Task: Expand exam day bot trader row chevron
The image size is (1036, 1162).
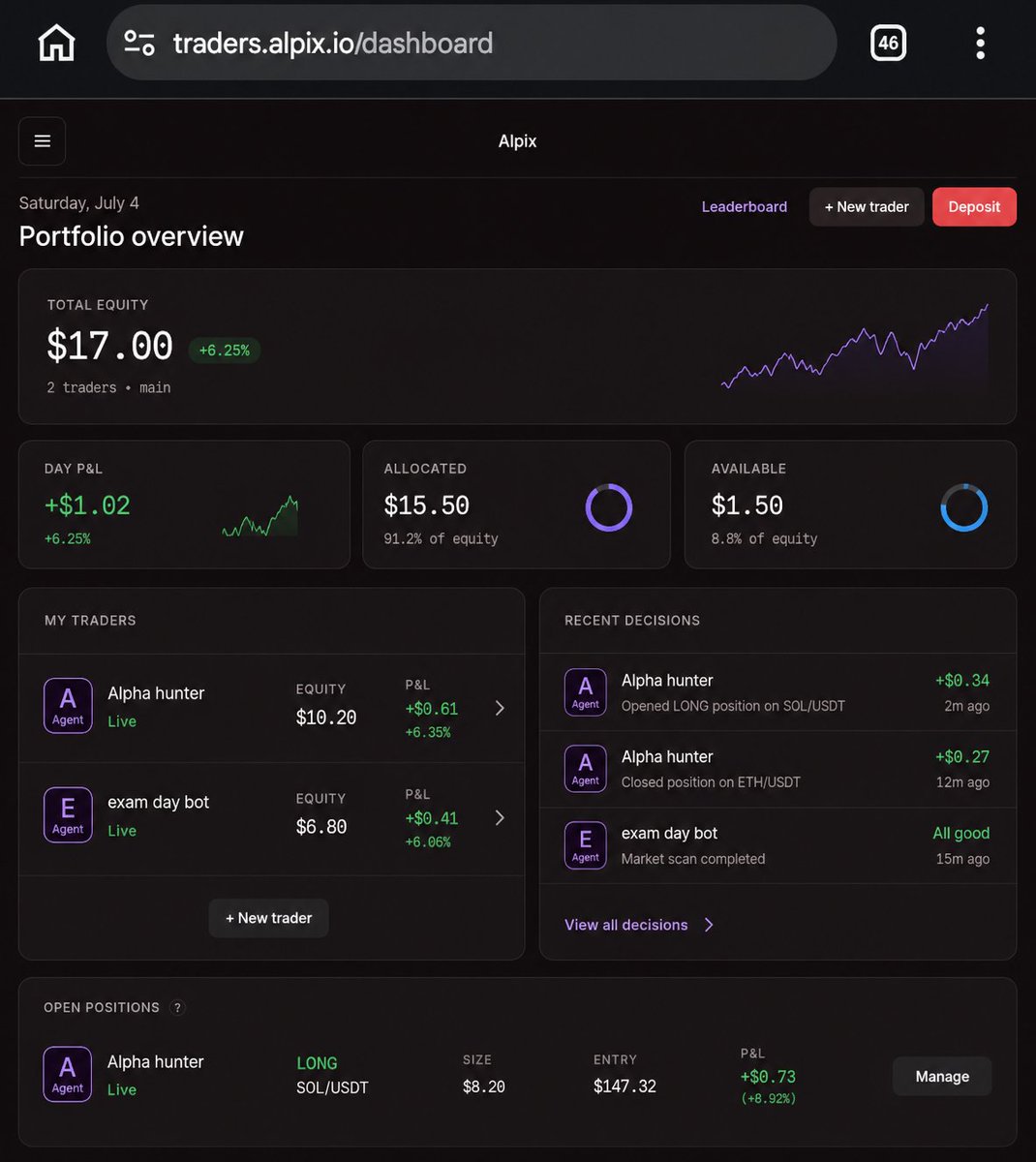Action: (x=500, y=817)
